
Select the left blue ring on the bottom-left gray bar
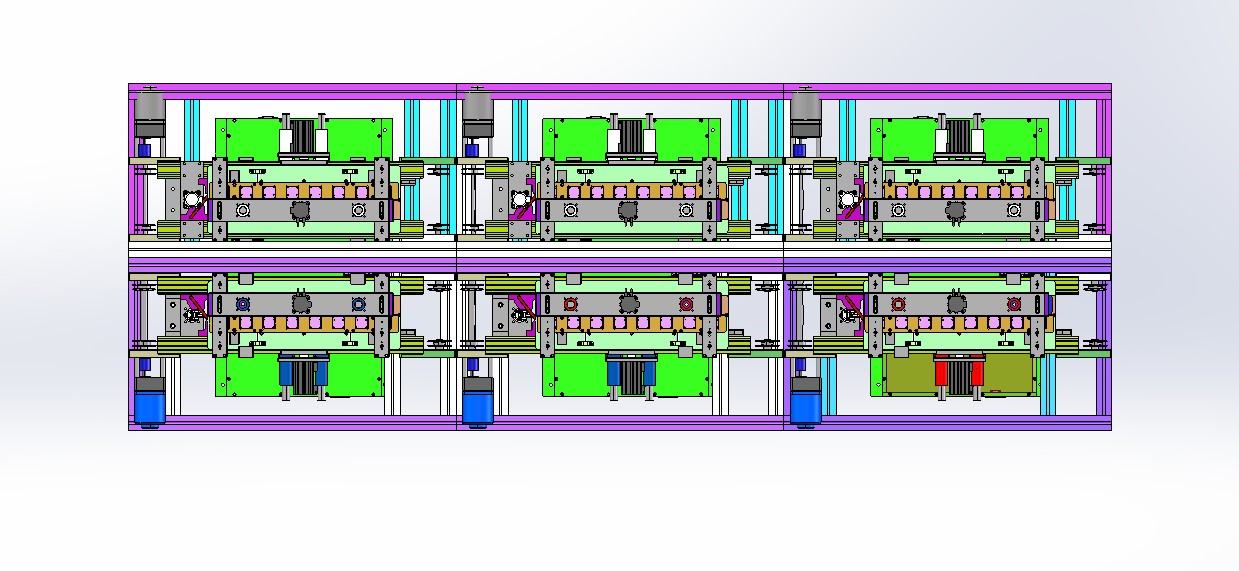242,303
